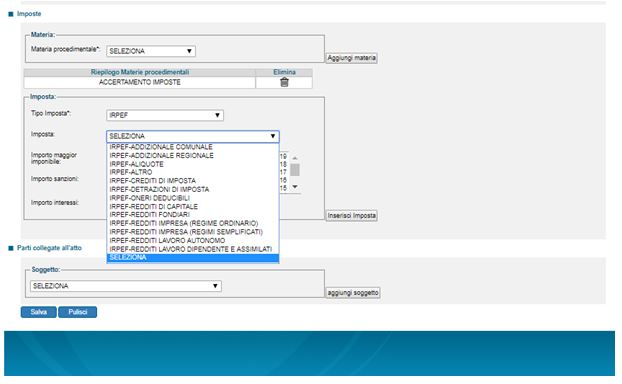622x384 pixels.
Task: Clear the form with Pulisci
Action: [78, 312]
